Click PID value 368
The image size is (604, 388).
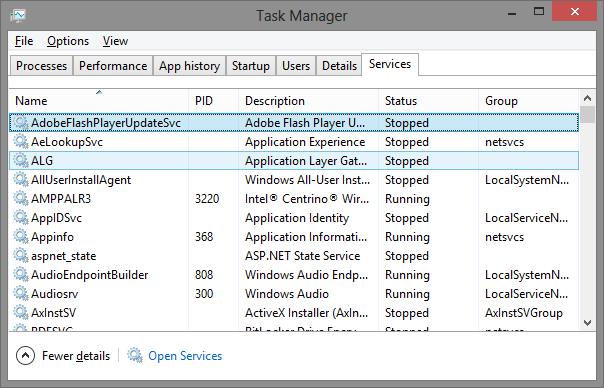tap(204, 237)
